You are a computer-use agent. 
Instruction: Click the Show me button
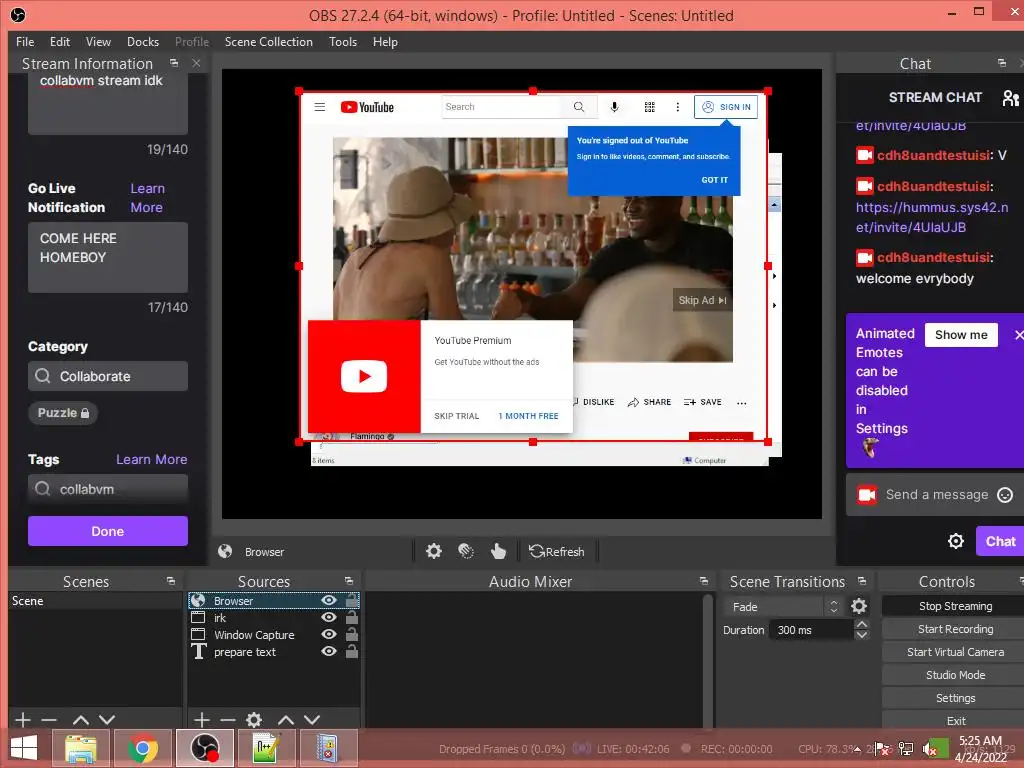point(961,334)
